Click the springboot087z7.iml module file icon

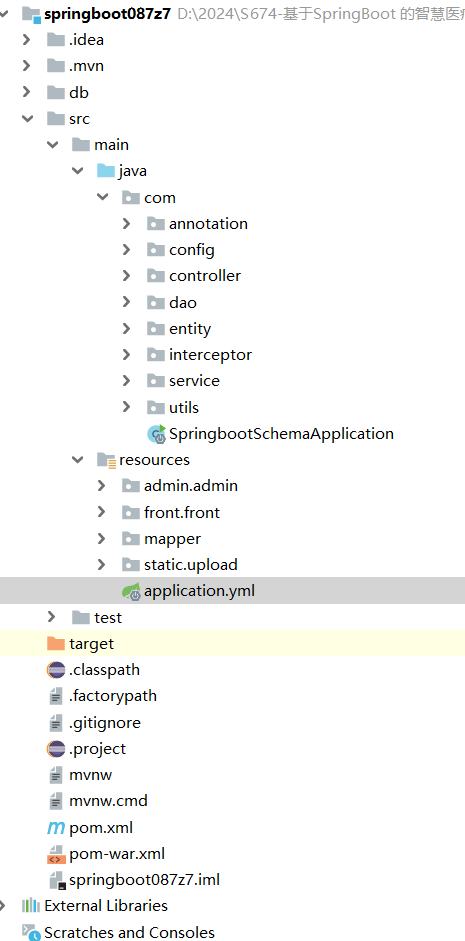click(57, 880)
